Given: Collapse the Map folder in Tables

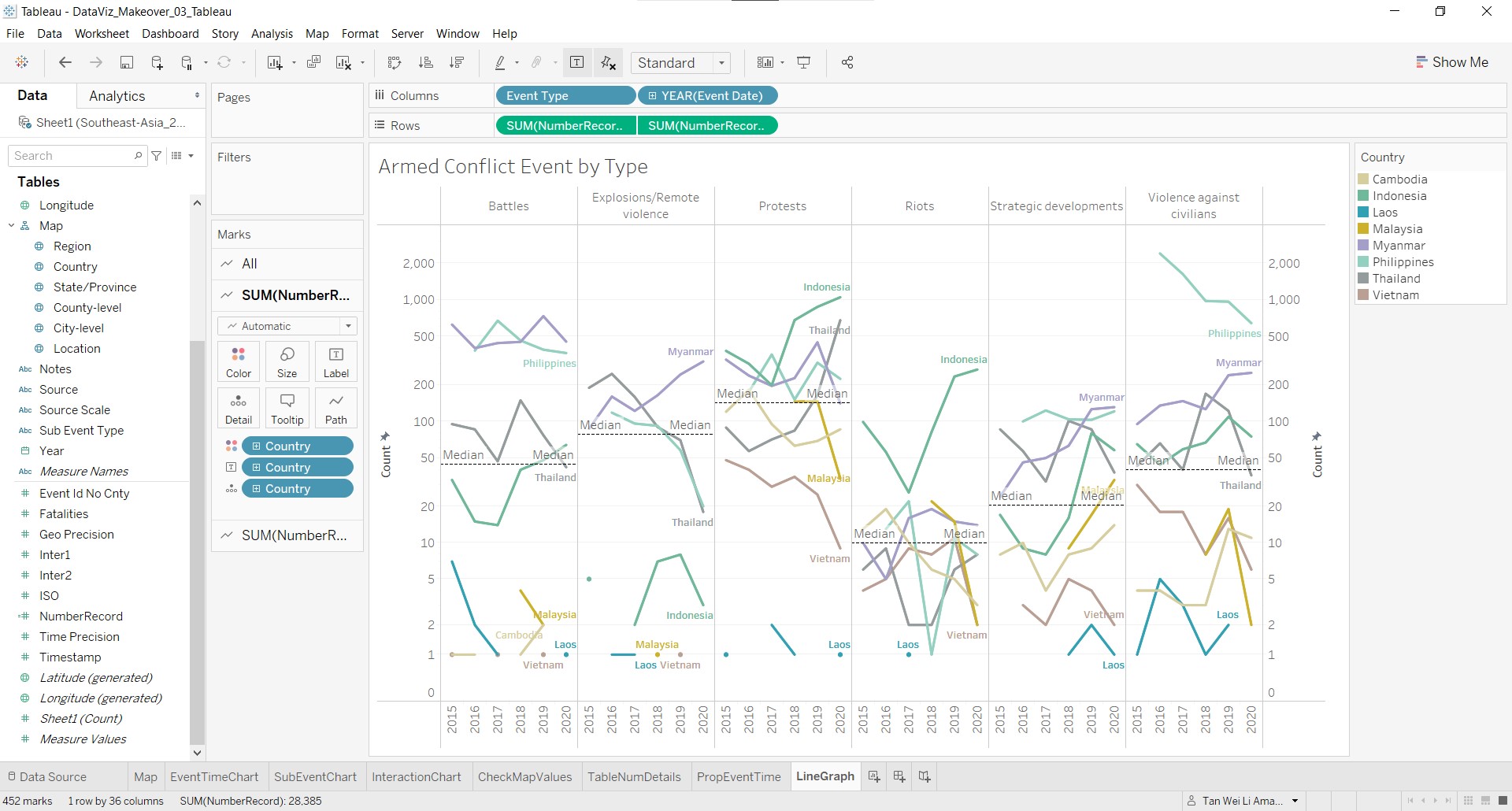Looking at the screenshot, I should pos(12,226).
